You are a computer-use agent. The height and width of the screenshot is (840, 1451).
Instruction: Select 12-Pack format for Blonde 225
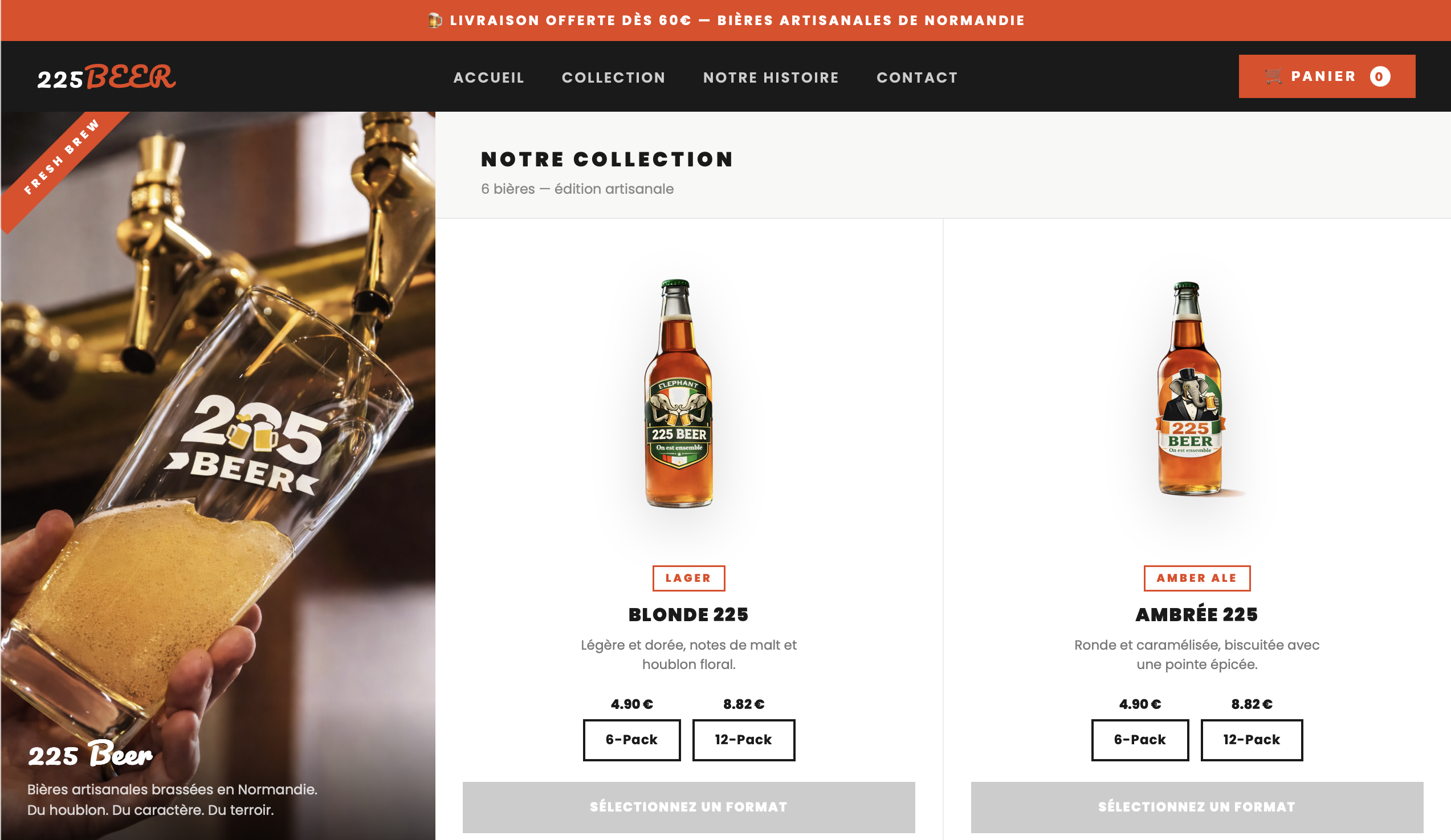743,740
